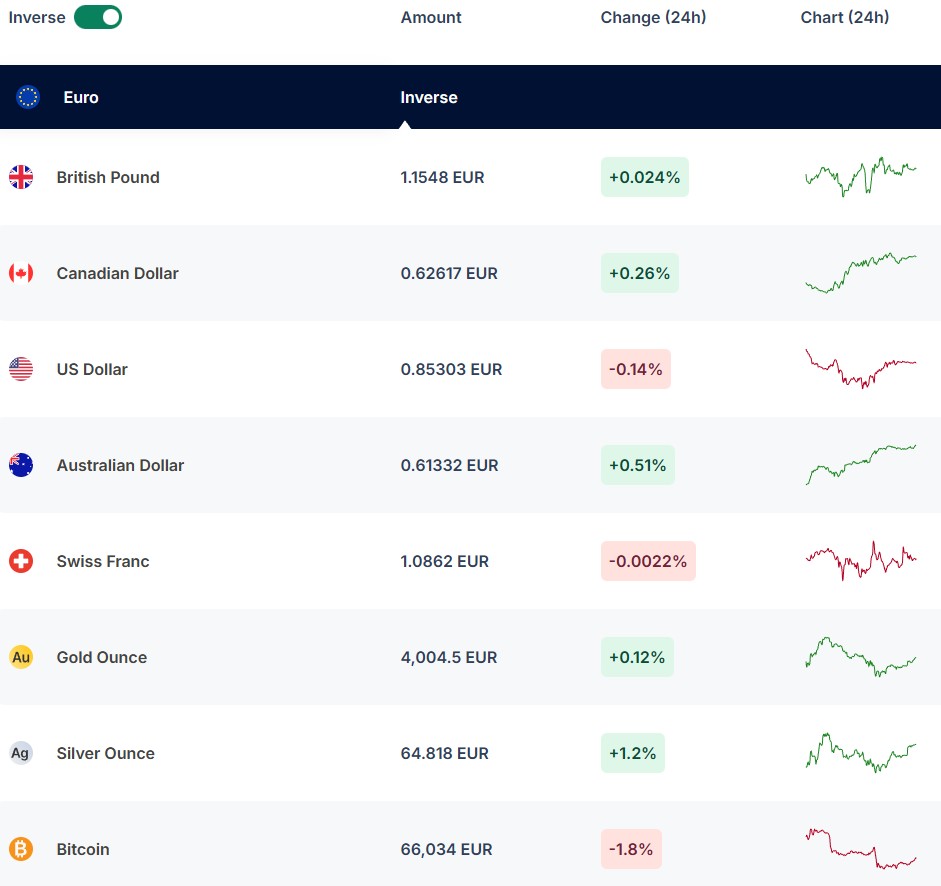Click the Australian Dollar flag icon
The height and width of the screenshot is (886, 941).
coord(21,465)
